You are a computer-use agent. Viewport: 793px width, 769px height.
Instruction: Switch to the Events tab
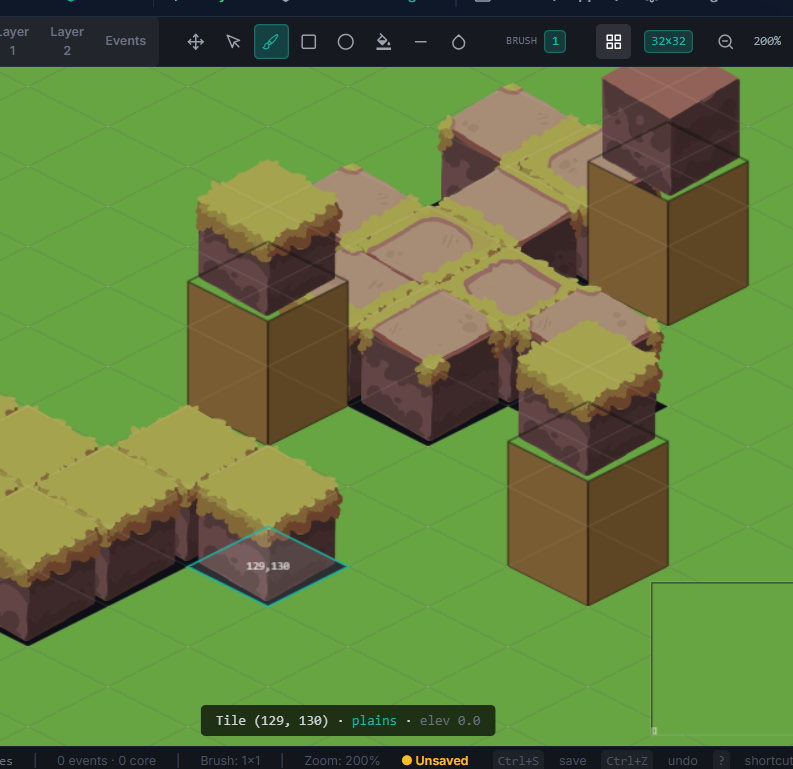[x=125, y=41]
